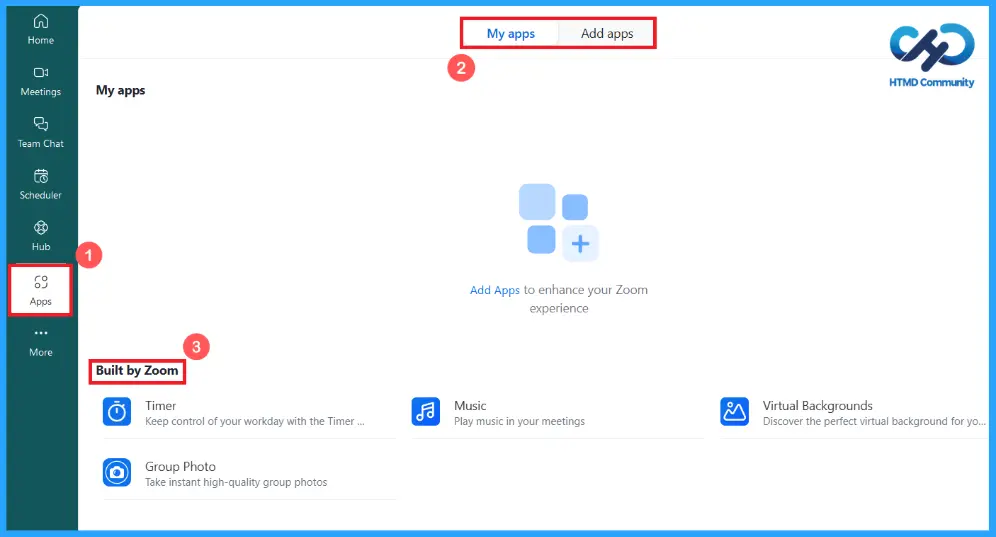This screenshot has height=537, width=996.
Task: Open the Music app title
Action: coord(470,405)
